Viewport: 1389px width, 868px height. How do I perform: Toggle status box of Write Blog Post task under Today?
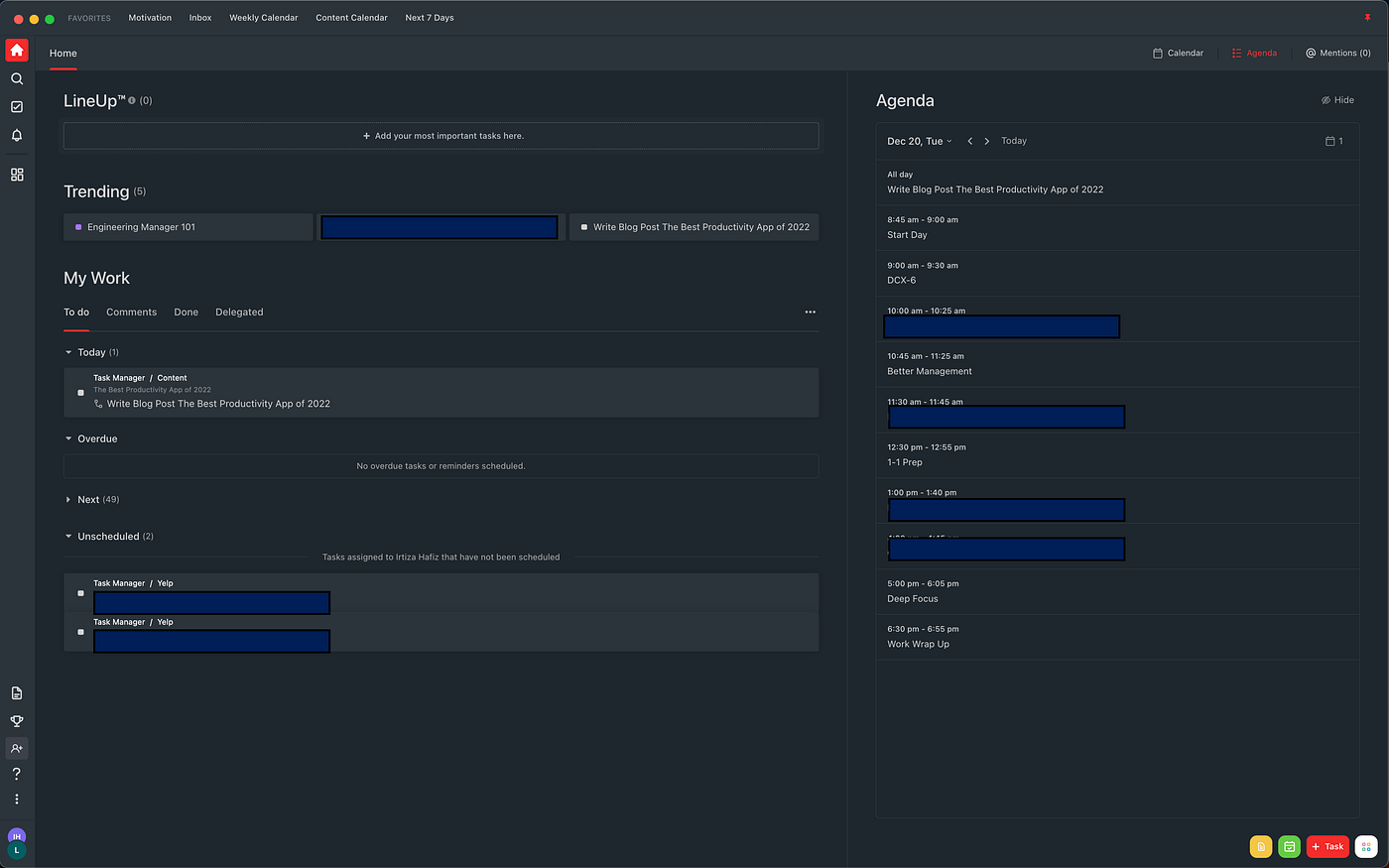[x=81, y=393]
